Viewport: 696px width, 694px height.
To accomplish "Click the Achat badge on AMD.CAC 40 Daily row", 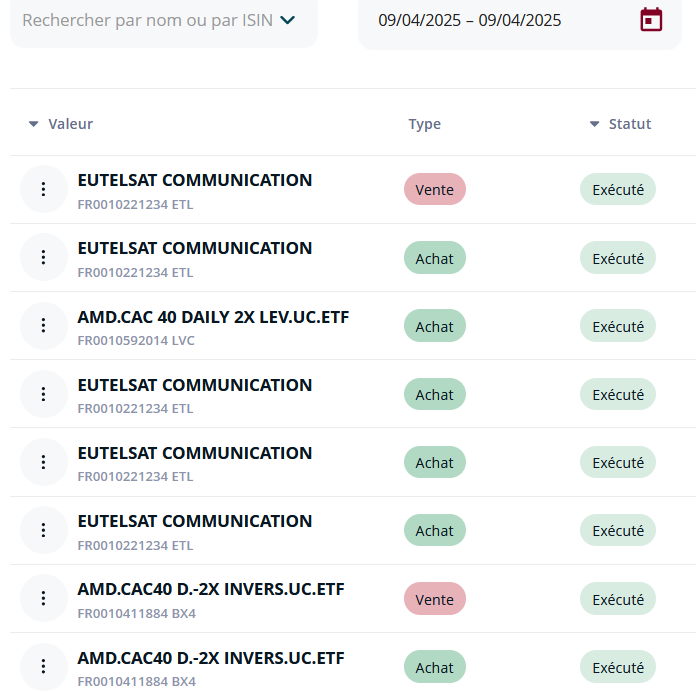I will (x=435, y=326).
